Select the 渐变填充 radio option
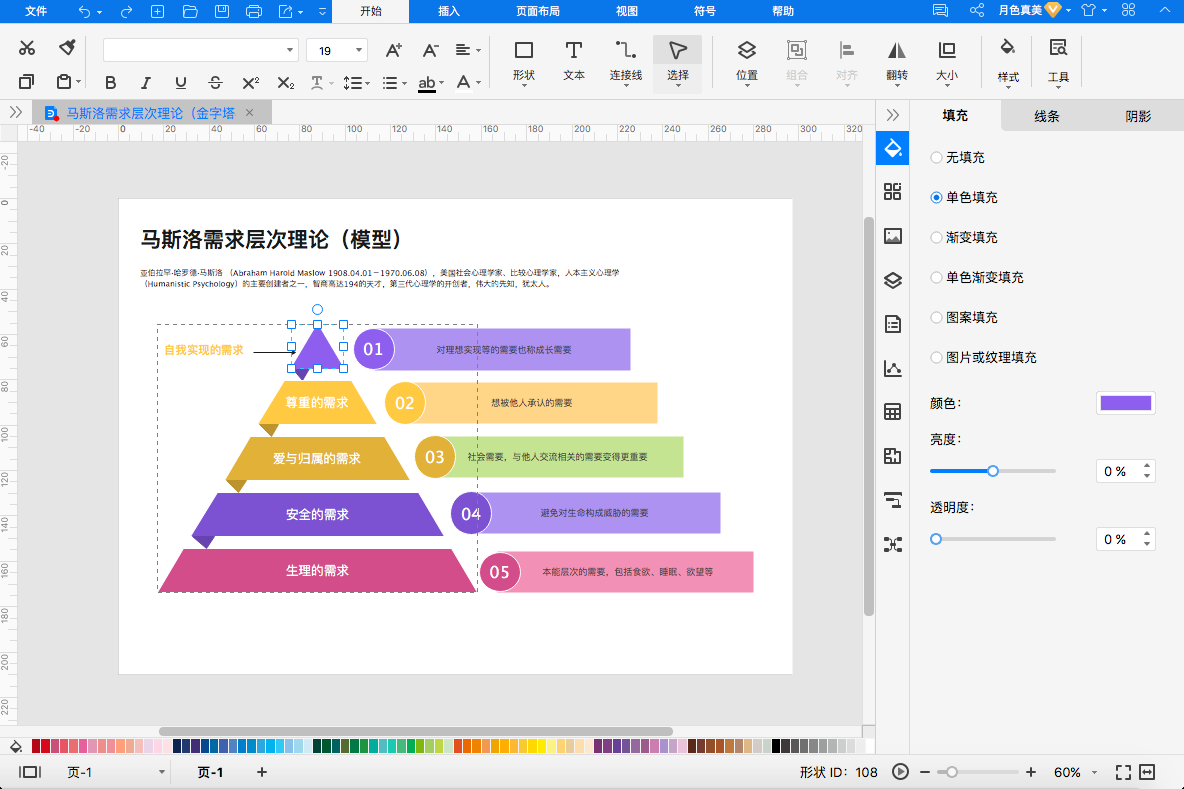 (x=936, y=238)
